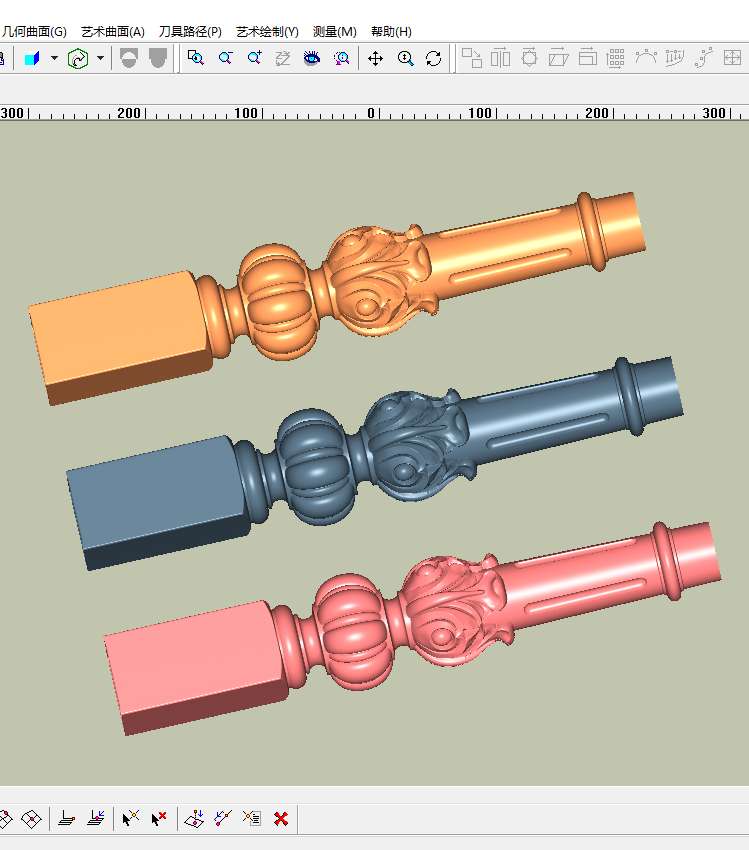
Task: Click the zoom out magnifier icon
Action: coord(225,57)
